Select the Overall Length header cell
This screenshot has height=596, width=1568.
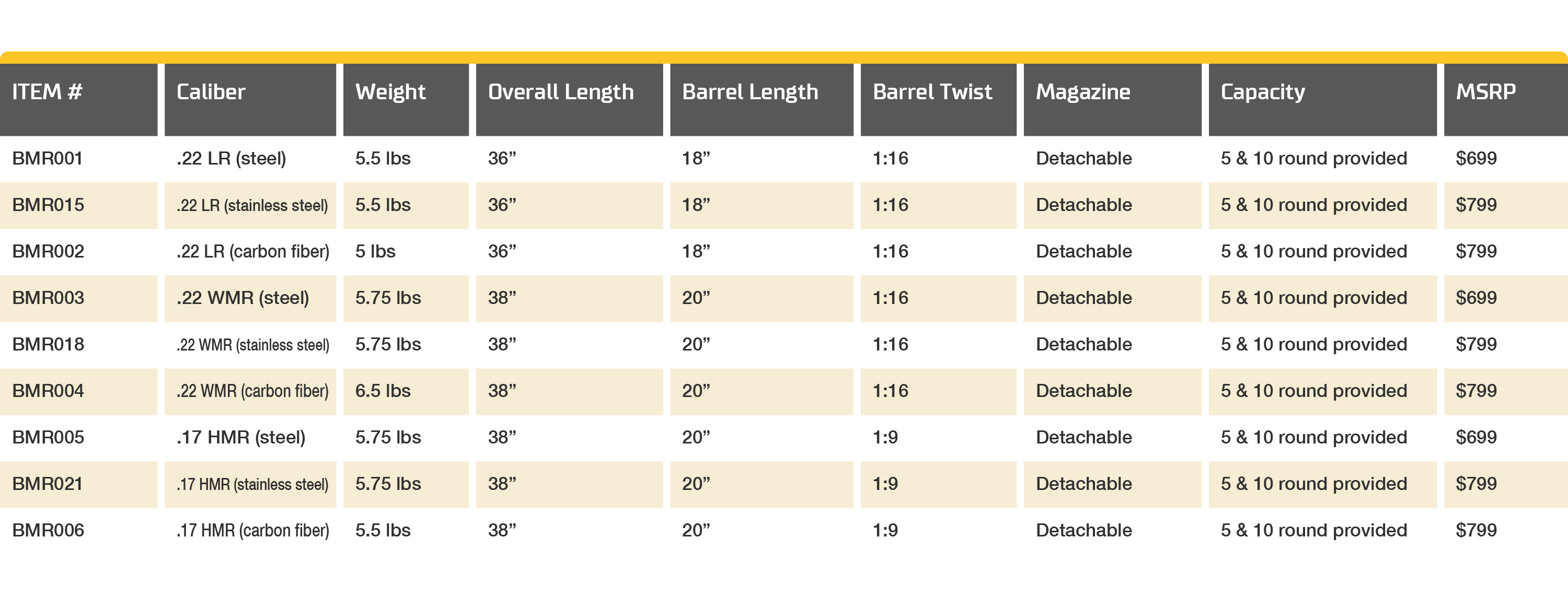click(569, 99)
